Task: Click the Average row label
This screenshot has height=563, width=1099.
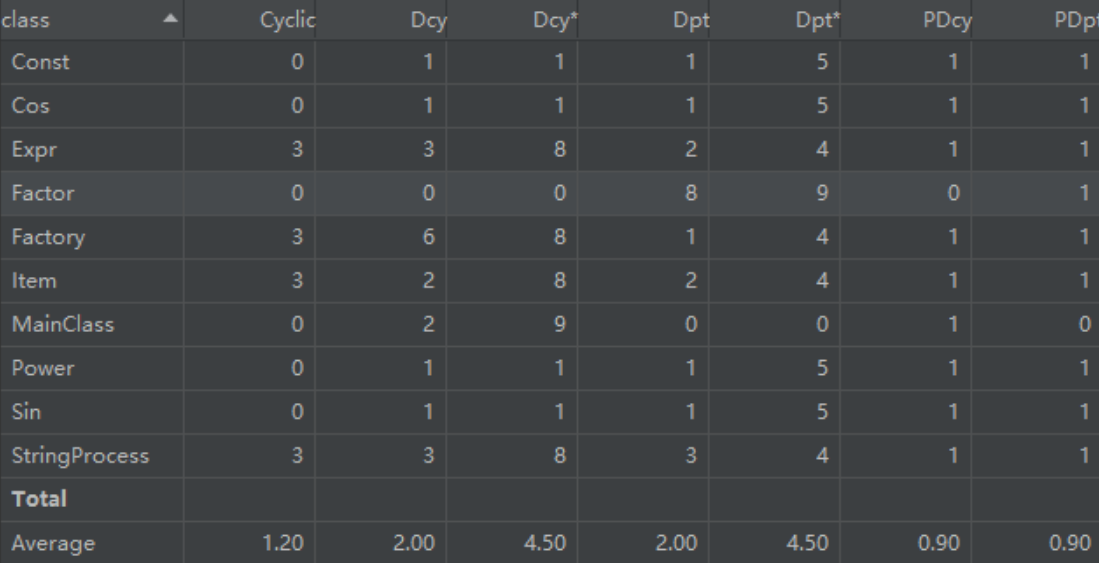Action: [53, 544]
